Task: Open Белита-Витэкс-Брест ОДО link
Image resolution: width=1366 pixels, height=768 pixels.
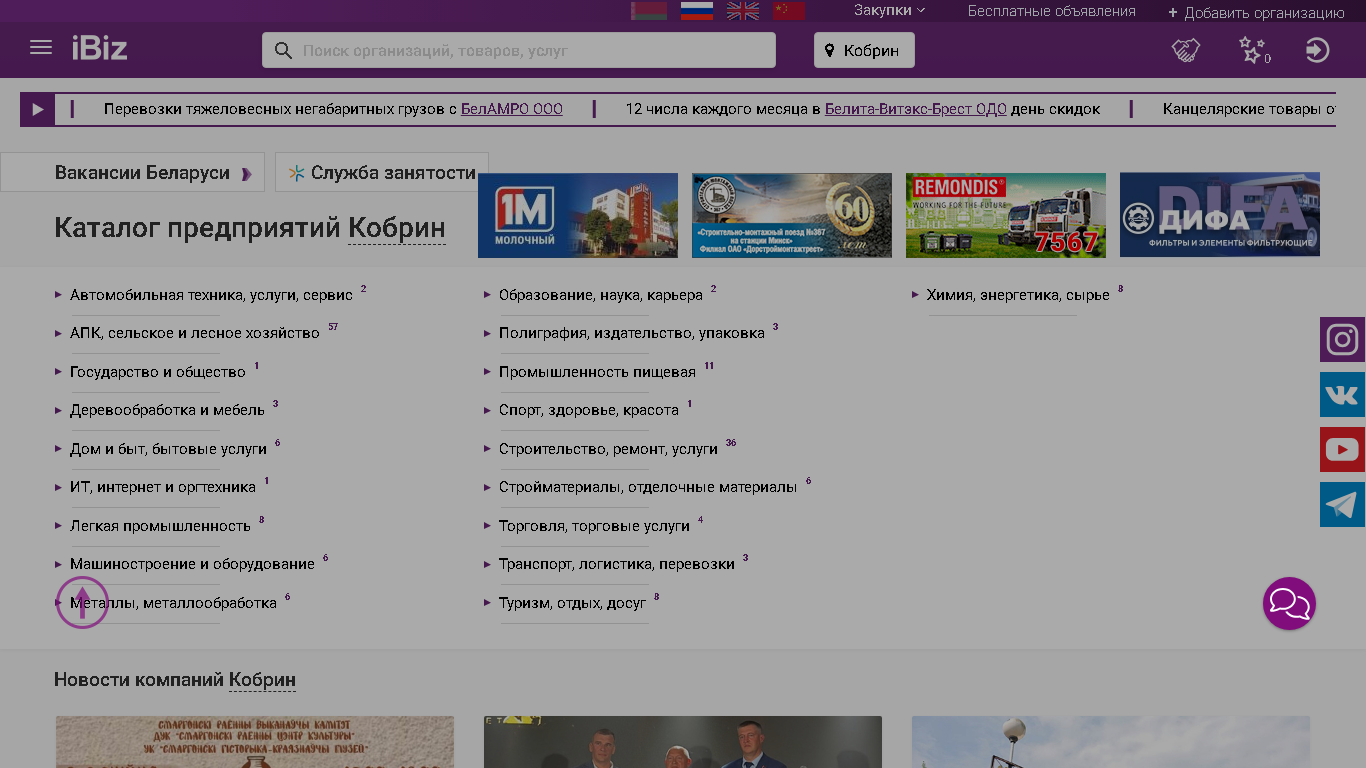Action: click(x=915, y=109)
